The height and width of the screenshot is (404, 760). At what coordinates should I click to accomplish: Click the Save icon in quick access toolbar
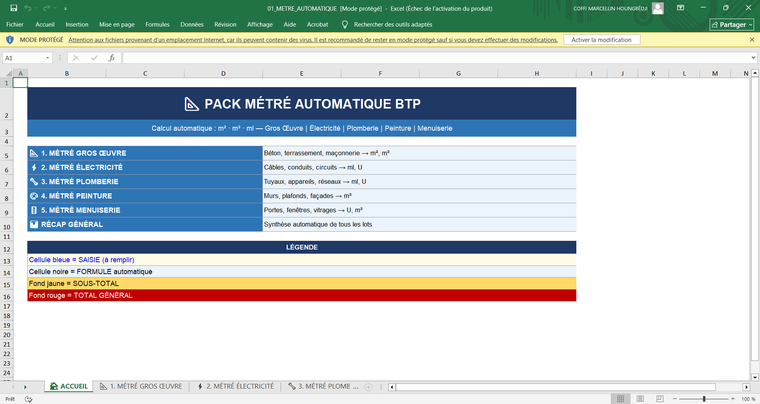(x=11, y=7)
